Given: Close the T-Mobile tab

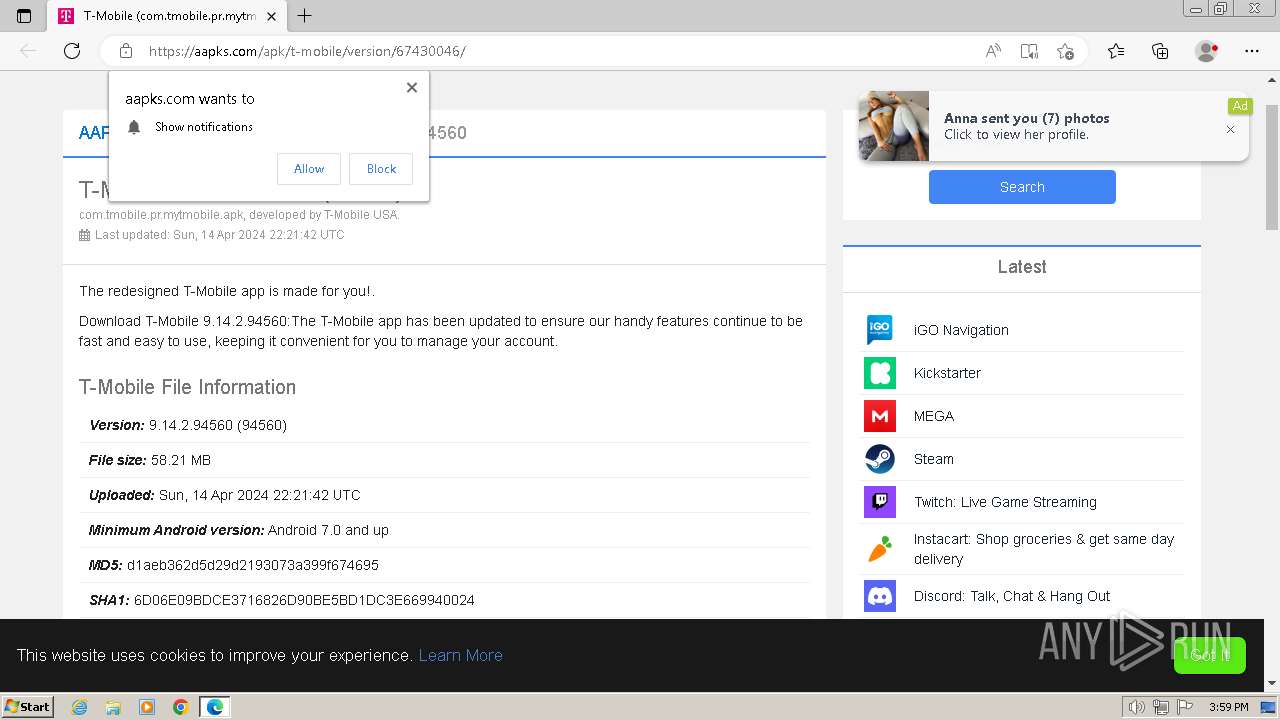Looking at the screenshot, I should coord(271,16).
